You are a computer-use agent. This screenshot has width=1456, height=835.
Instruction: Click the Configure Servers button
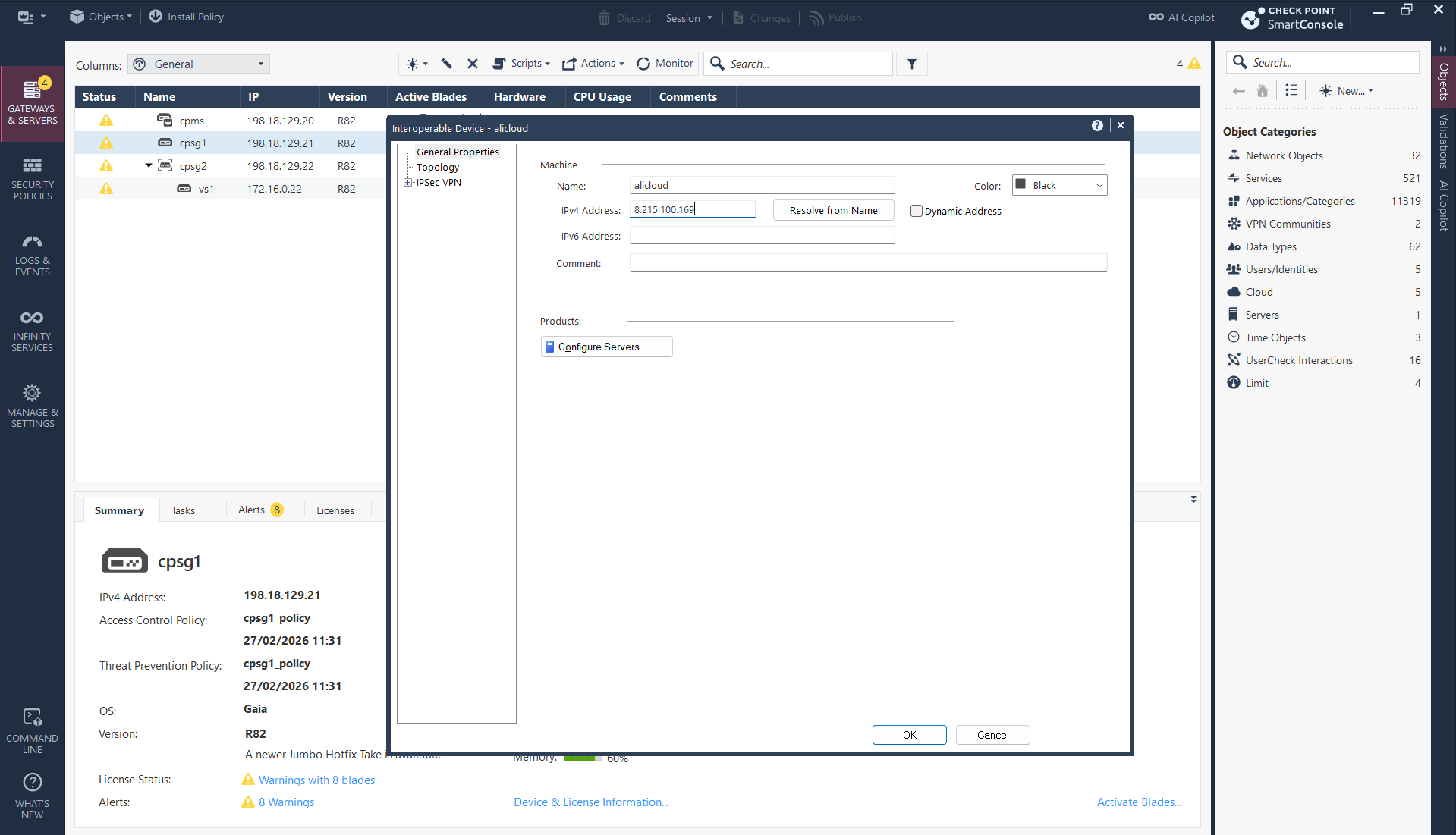point(606,347)
